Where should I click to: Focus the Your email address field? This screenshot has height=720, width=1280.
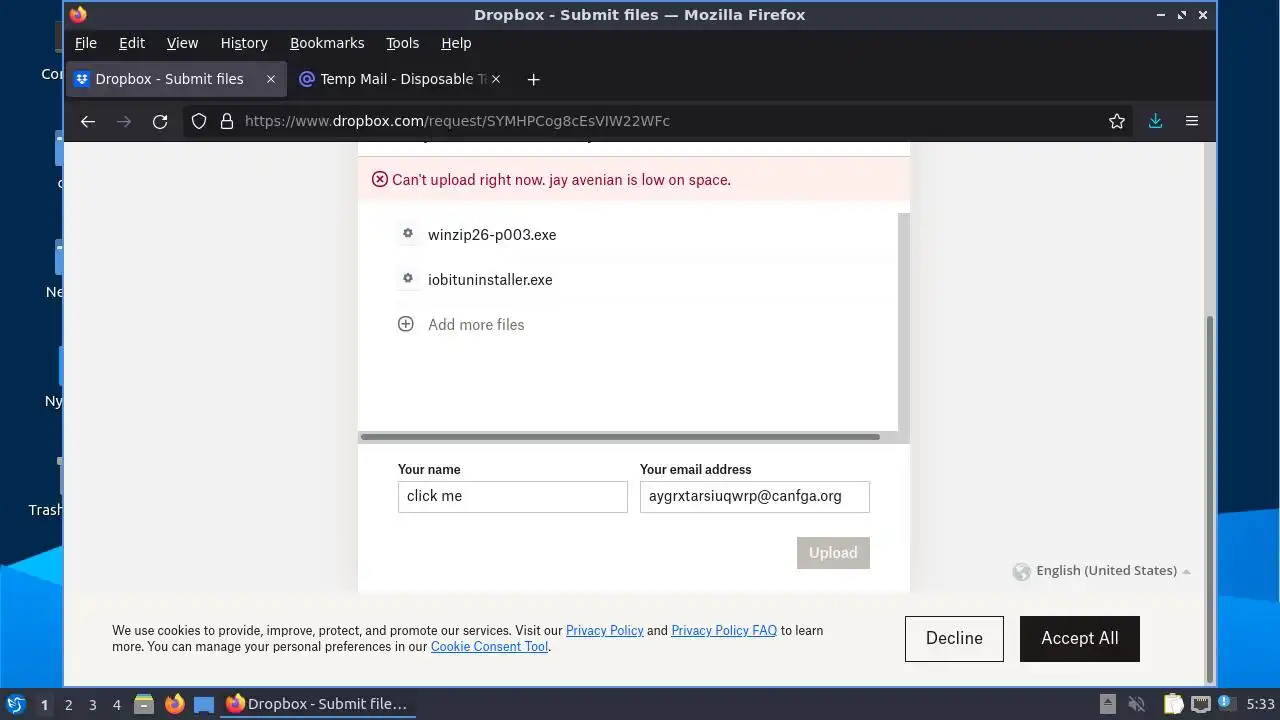pyautogui.click(x=755, y=497)
